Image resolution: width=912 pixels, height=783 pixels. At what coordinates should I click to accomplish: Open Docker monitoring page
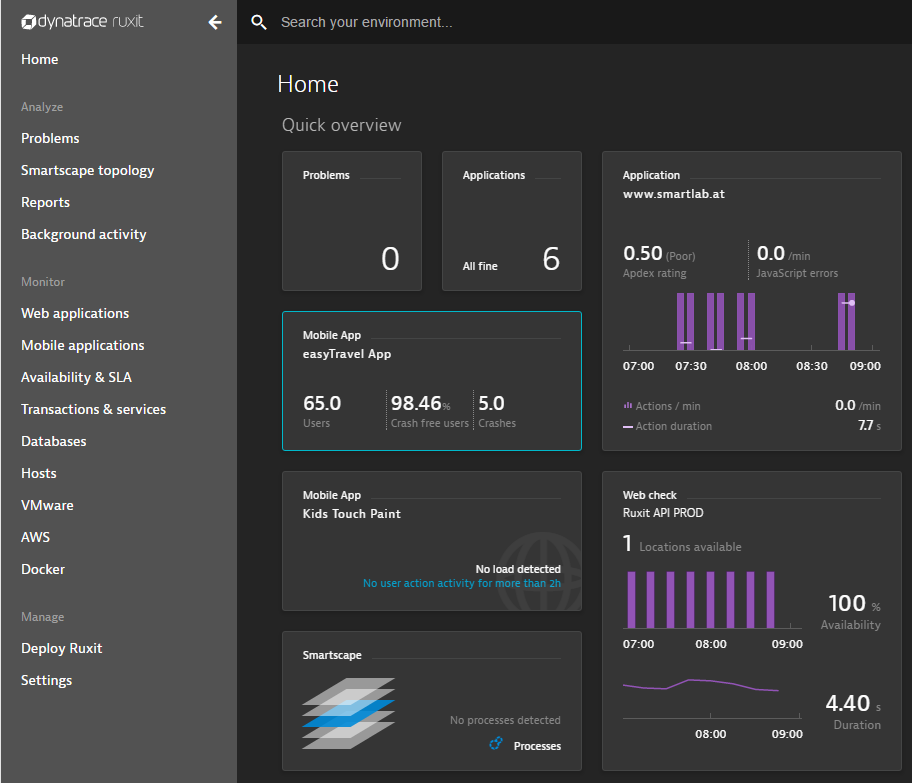(x=43, y=569)
